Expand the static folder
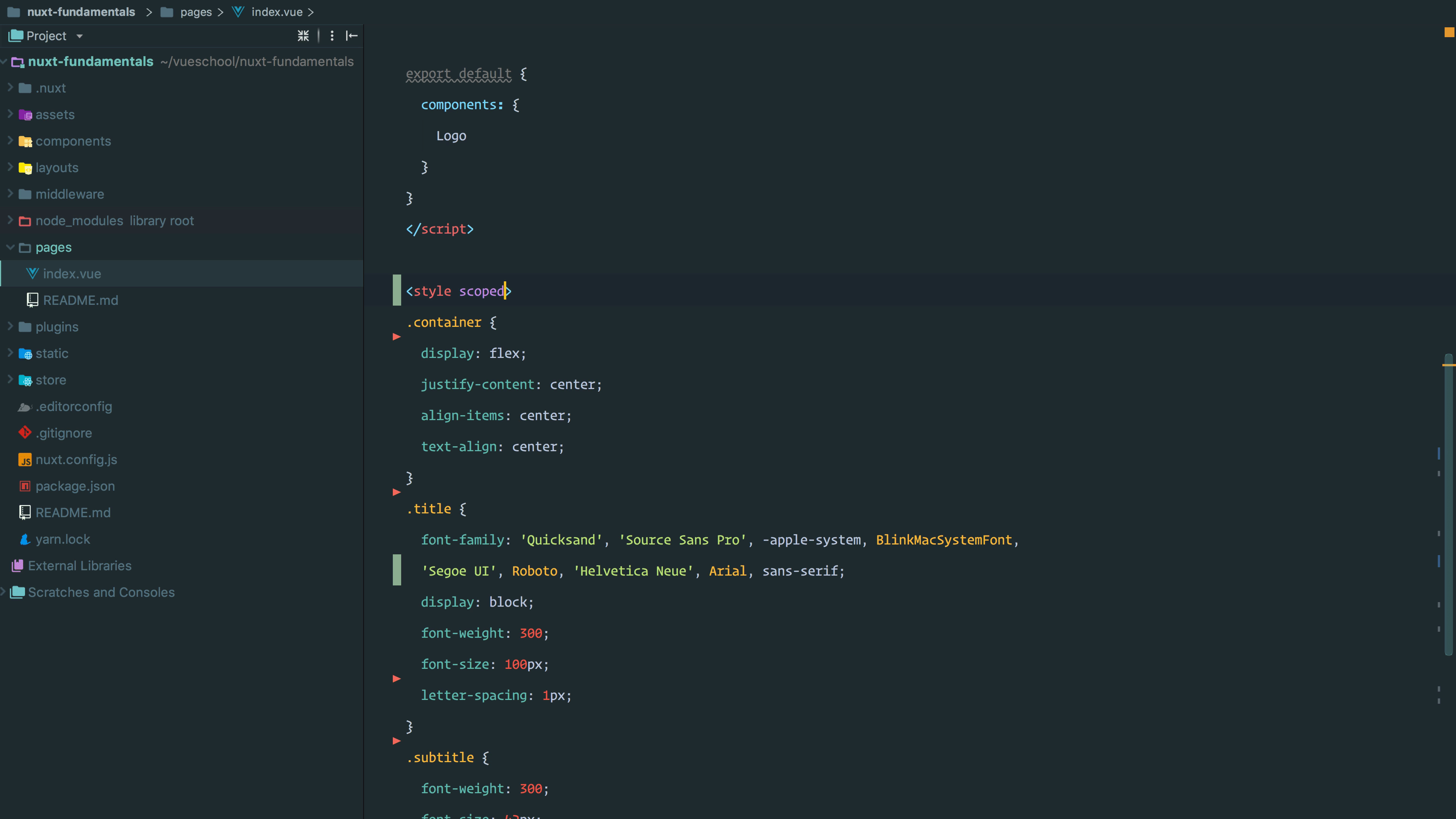1456x819 pixels. [x=9, y=353]
